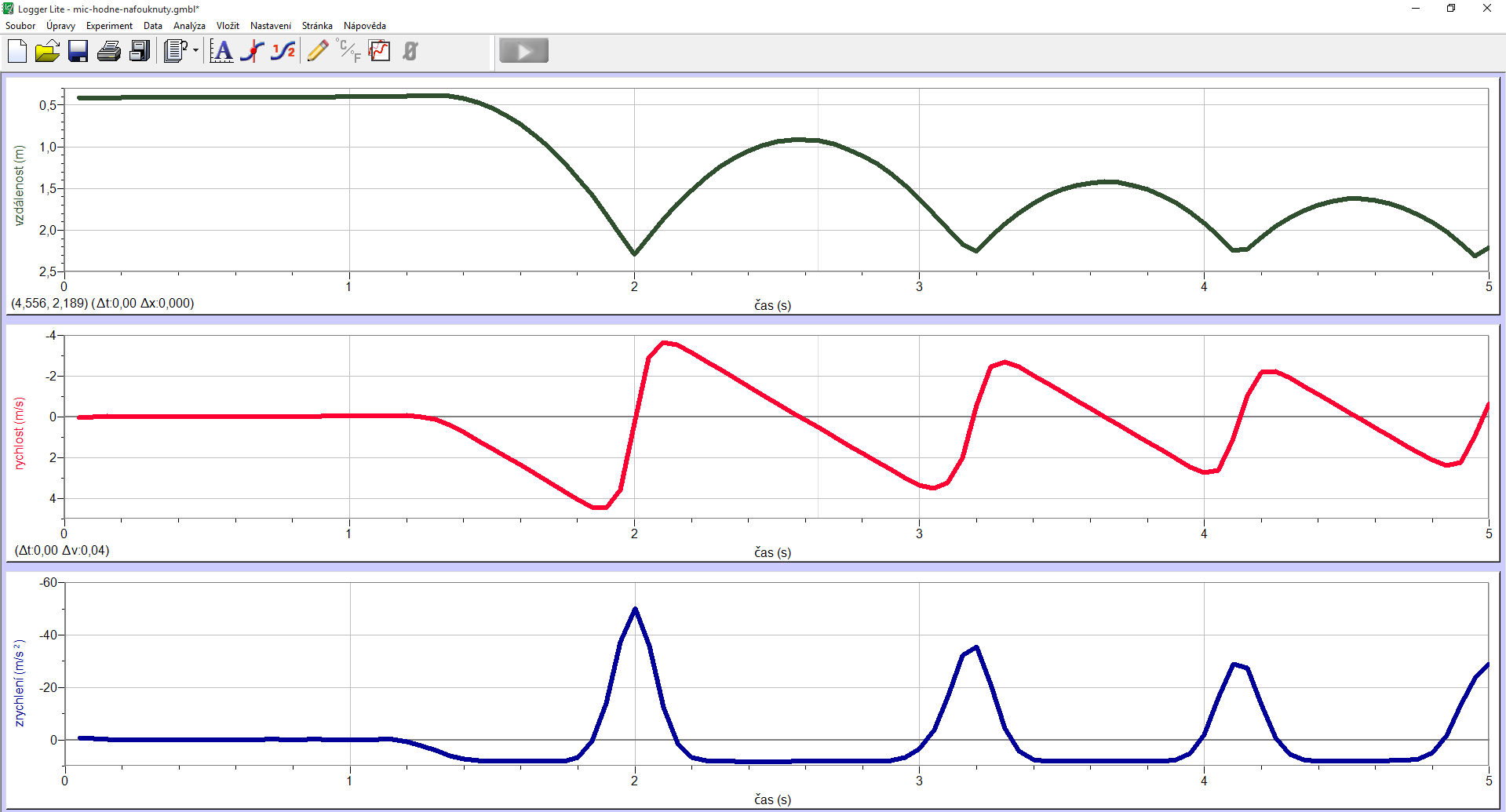
Task: Minimize the Logger Lite window
Action: 1416,9
